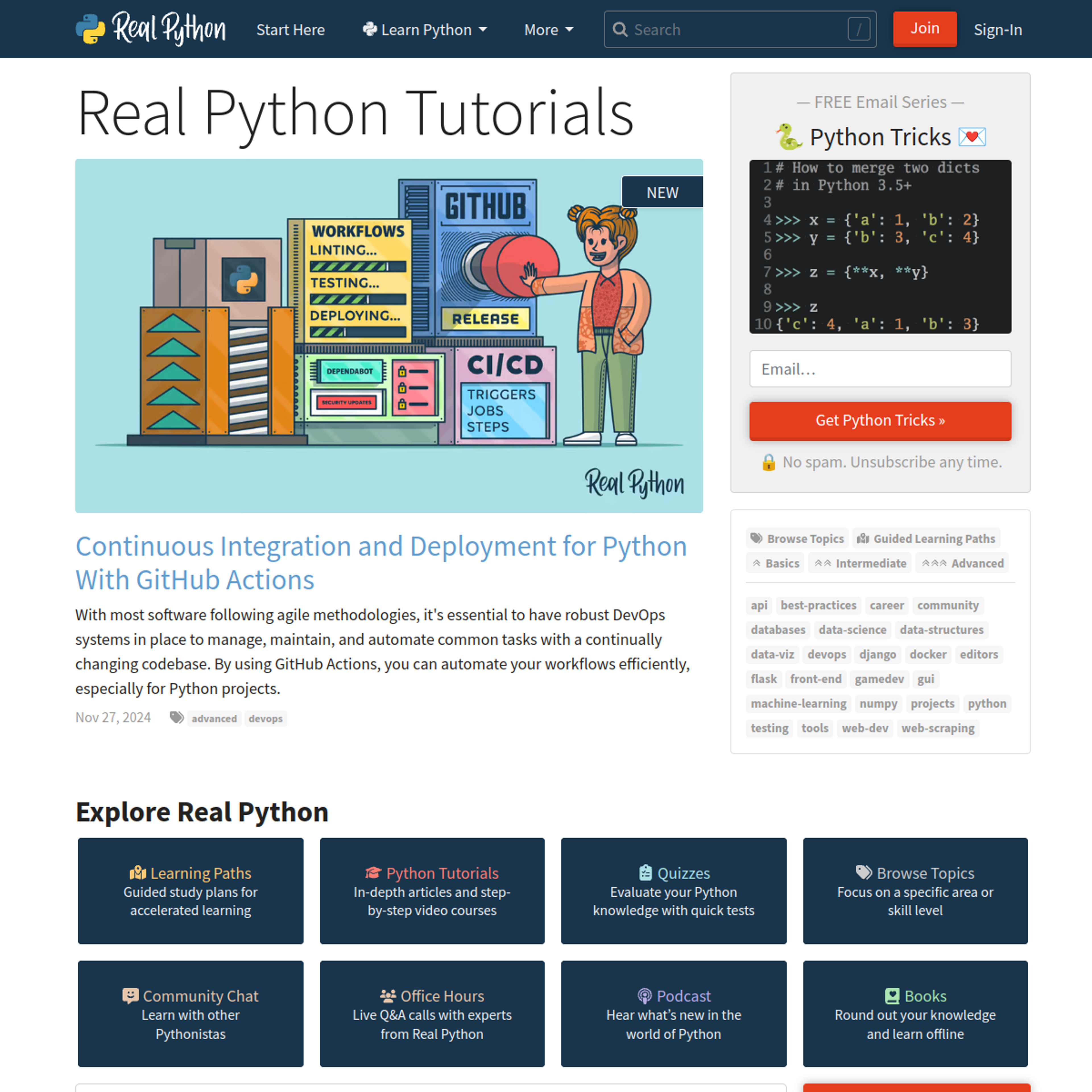Click the Sign-In link
This screenshot has width=1092, height=1092.
998,29
